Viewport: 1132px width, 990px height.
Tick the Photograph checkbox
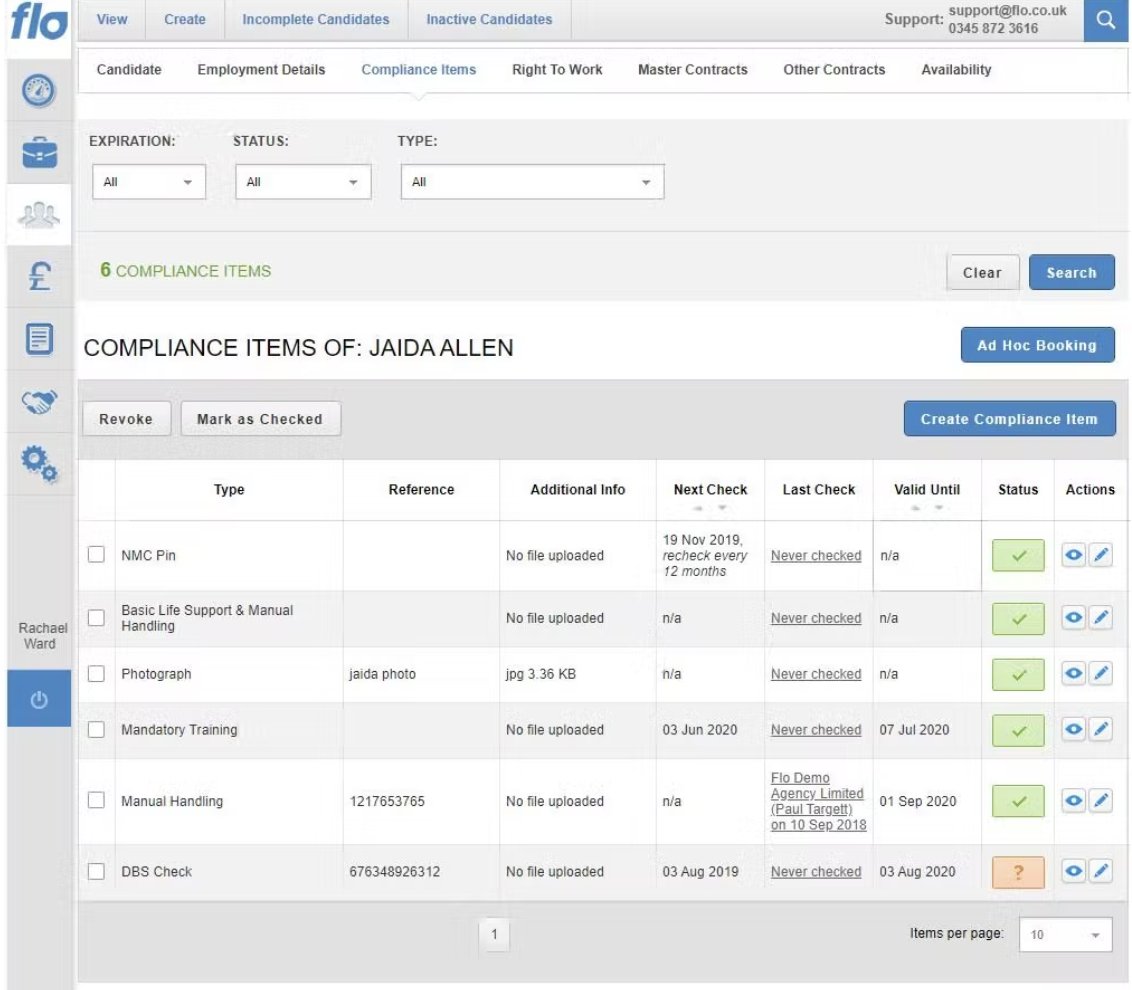pos(96,674)
